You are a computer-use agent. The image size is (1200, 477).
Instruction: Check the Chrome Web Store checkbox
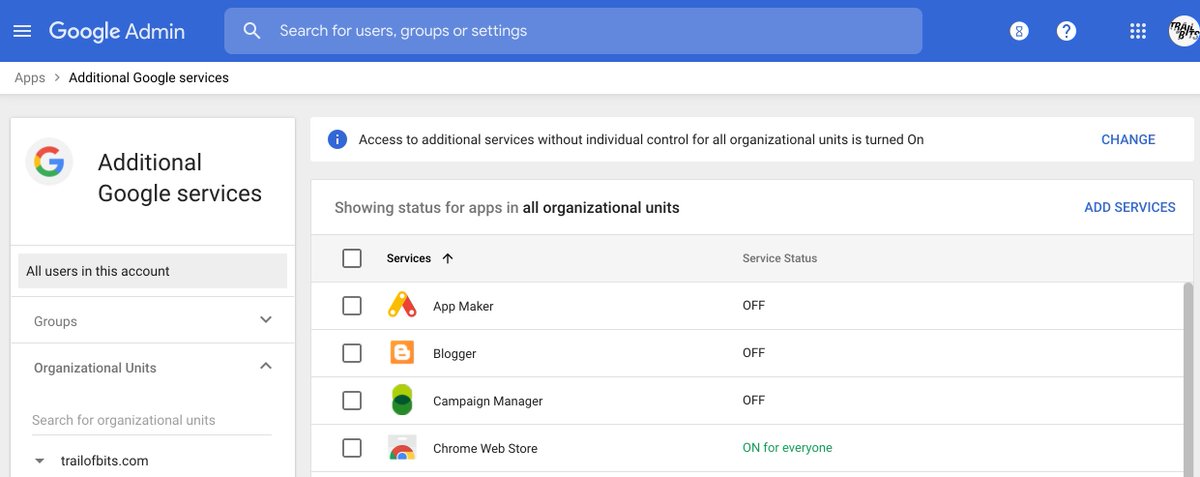coord(352,448)
